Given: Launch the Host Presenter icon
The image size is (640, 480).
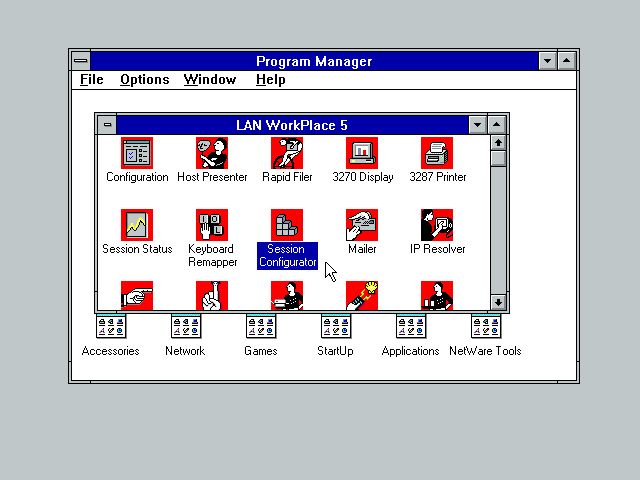Looking at the screenshot, I should click(212, 153).
